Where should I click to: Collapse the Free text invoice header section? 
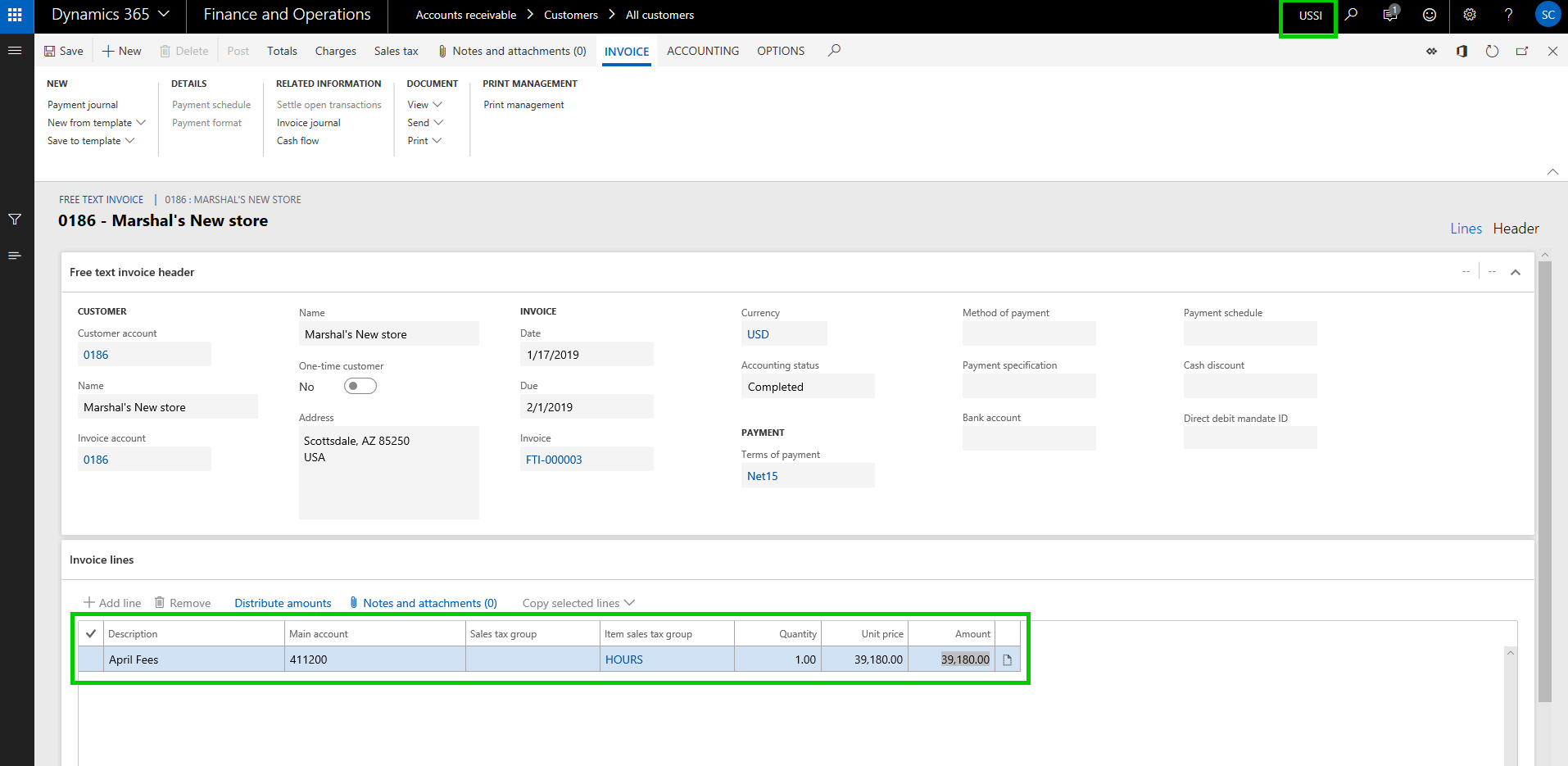1516,272
